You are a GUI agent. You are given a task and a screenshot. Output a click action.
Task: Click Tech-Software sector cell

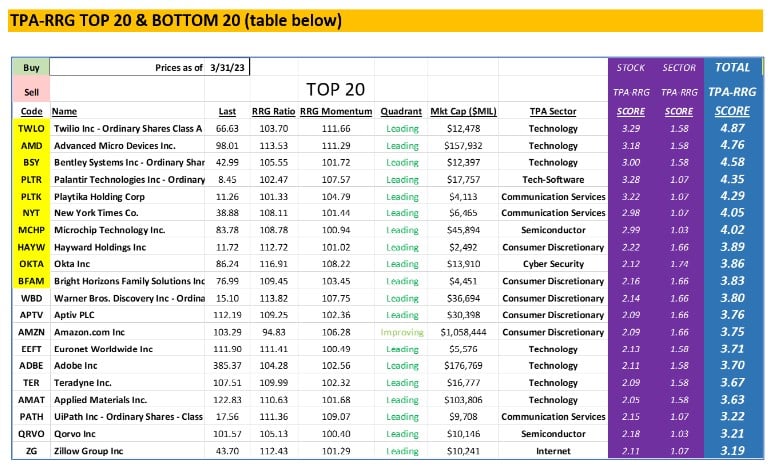coord(553,180)
